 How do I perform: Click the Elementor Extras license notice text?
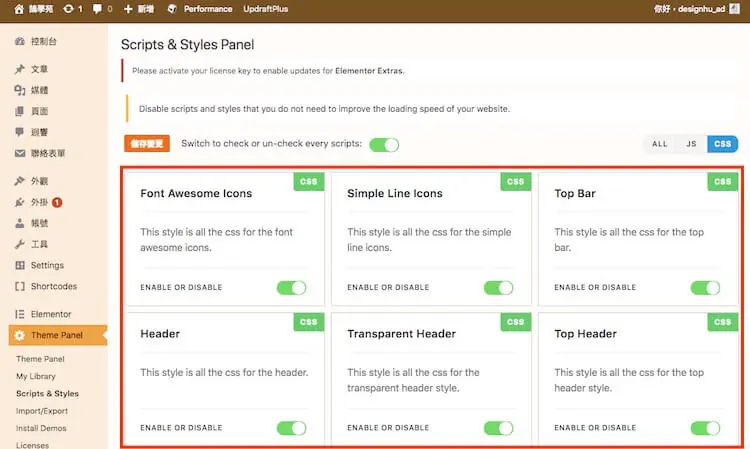pyautogui.click(x=268, y=71)
